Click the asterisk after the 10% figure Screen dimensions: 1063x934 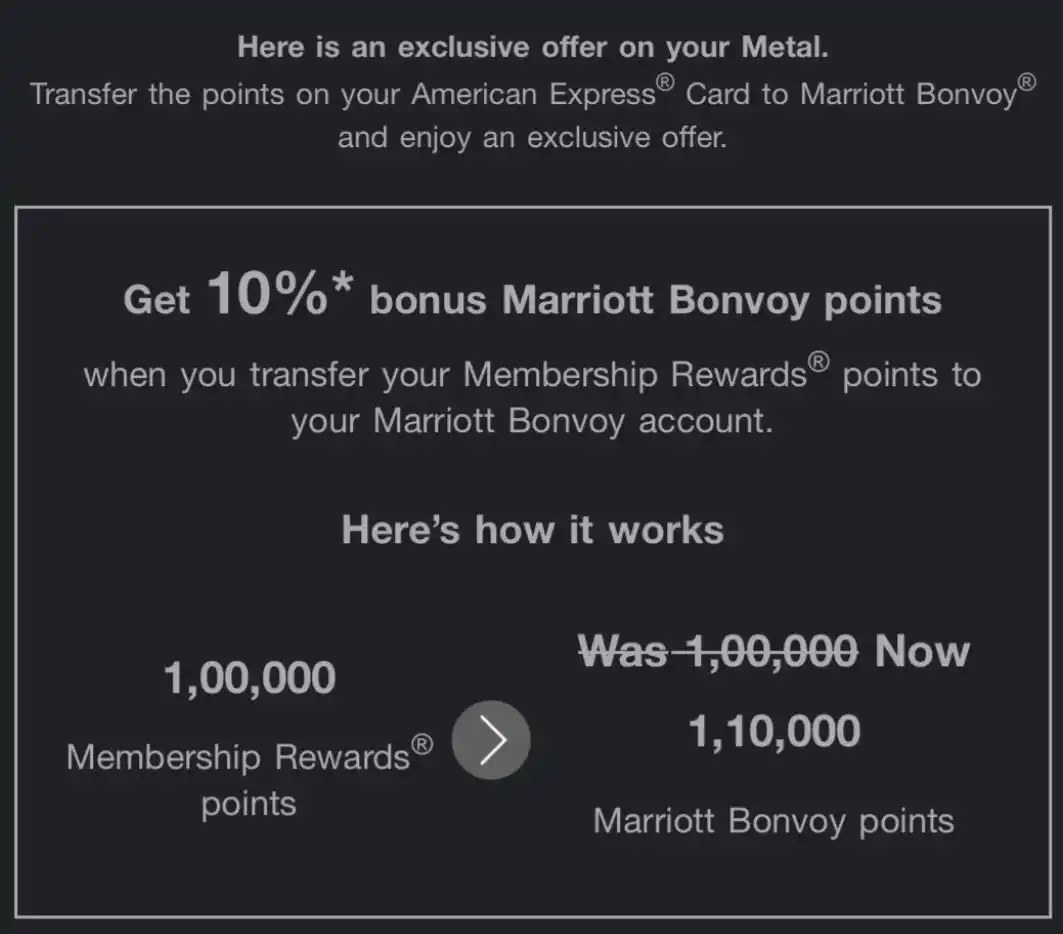(343, 288)
